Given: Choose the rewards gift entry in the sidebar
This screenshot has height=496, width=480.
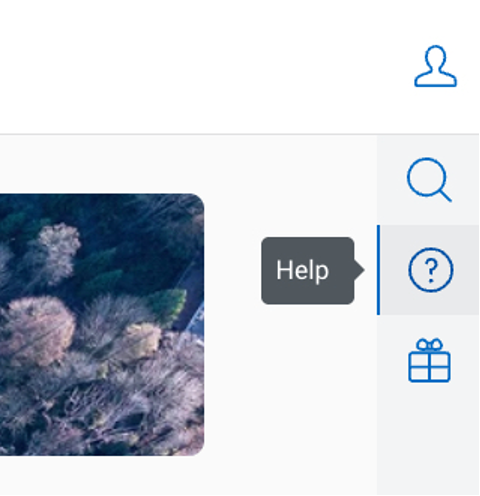Looking at the screenshot, I should (428, 360).
